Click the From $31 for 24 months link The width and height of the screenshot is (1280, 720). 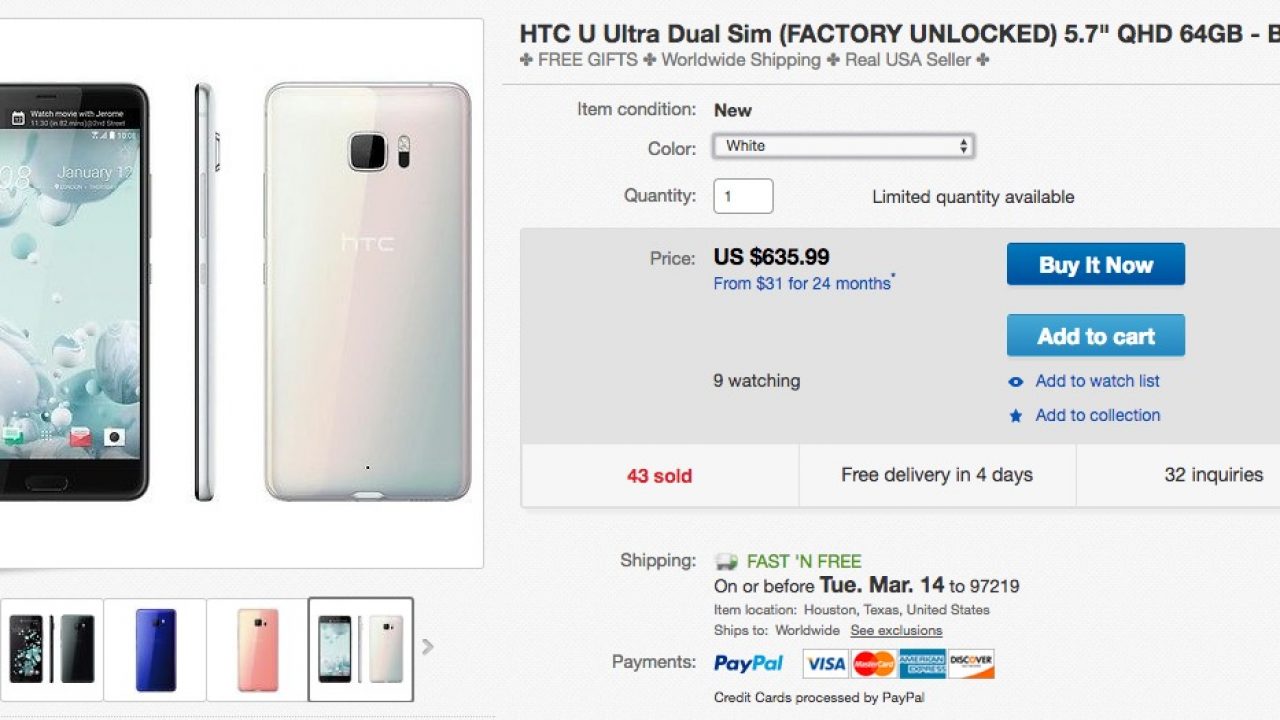802,284
